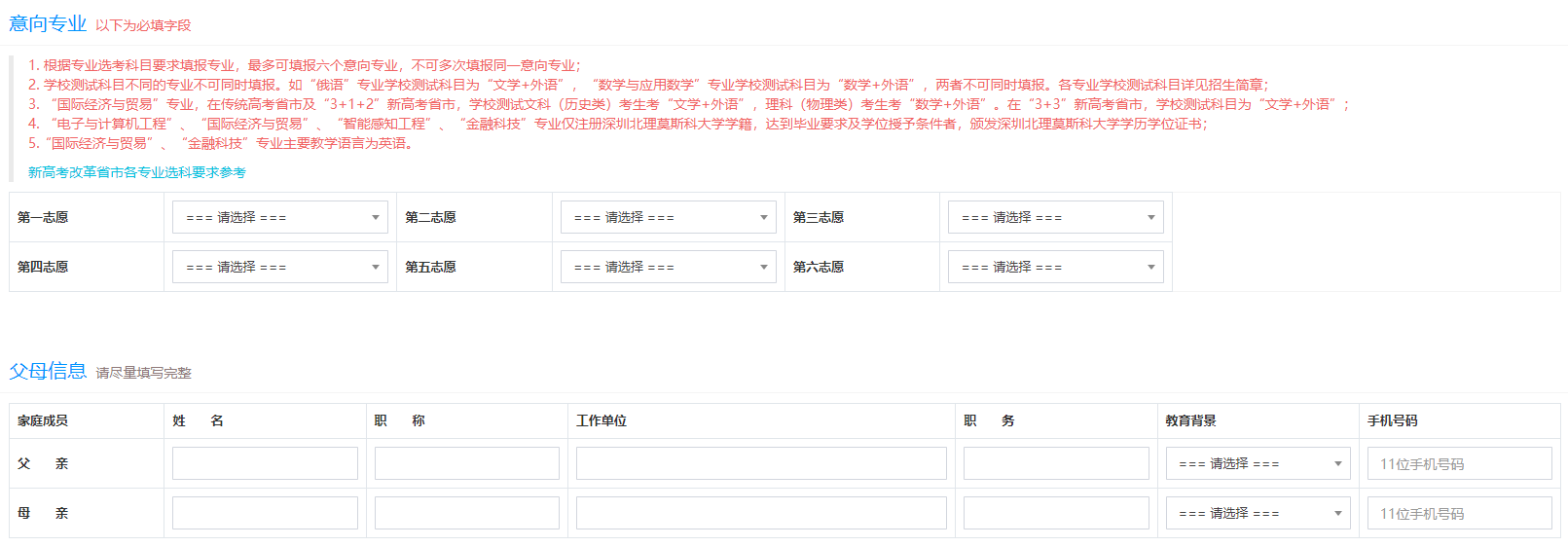The image size is (1568, 547).
Task: Click the 父亲 row label
Action: click(x=43, y=463)
